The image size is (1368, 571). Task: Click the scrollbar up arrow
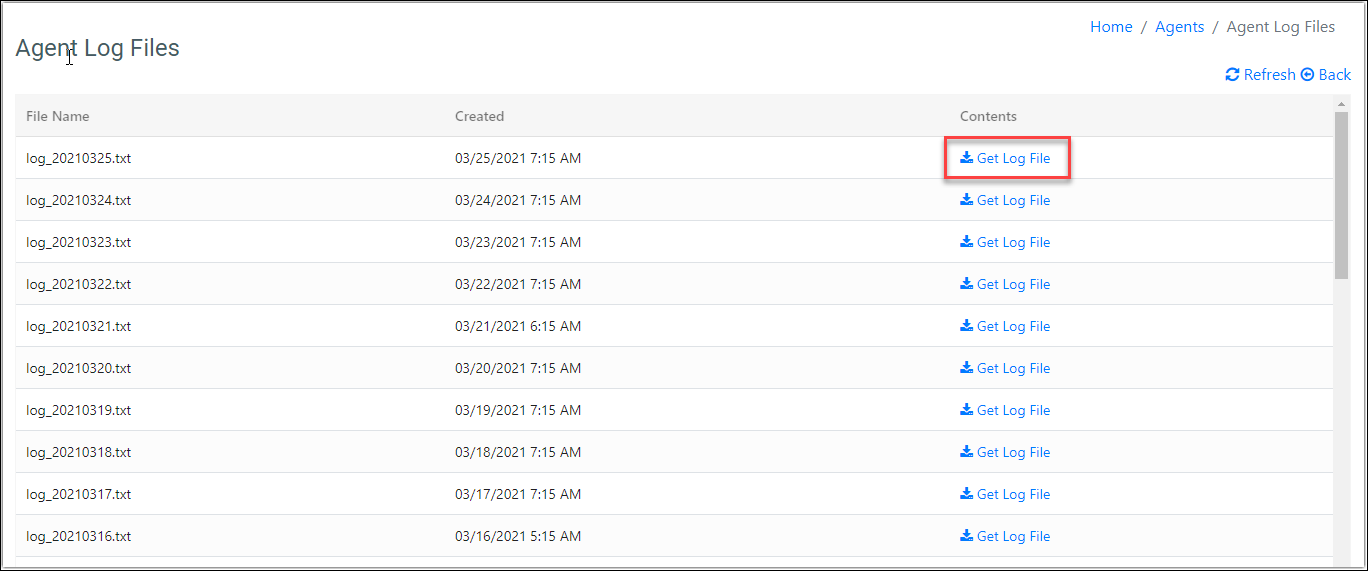(1341, 103)
